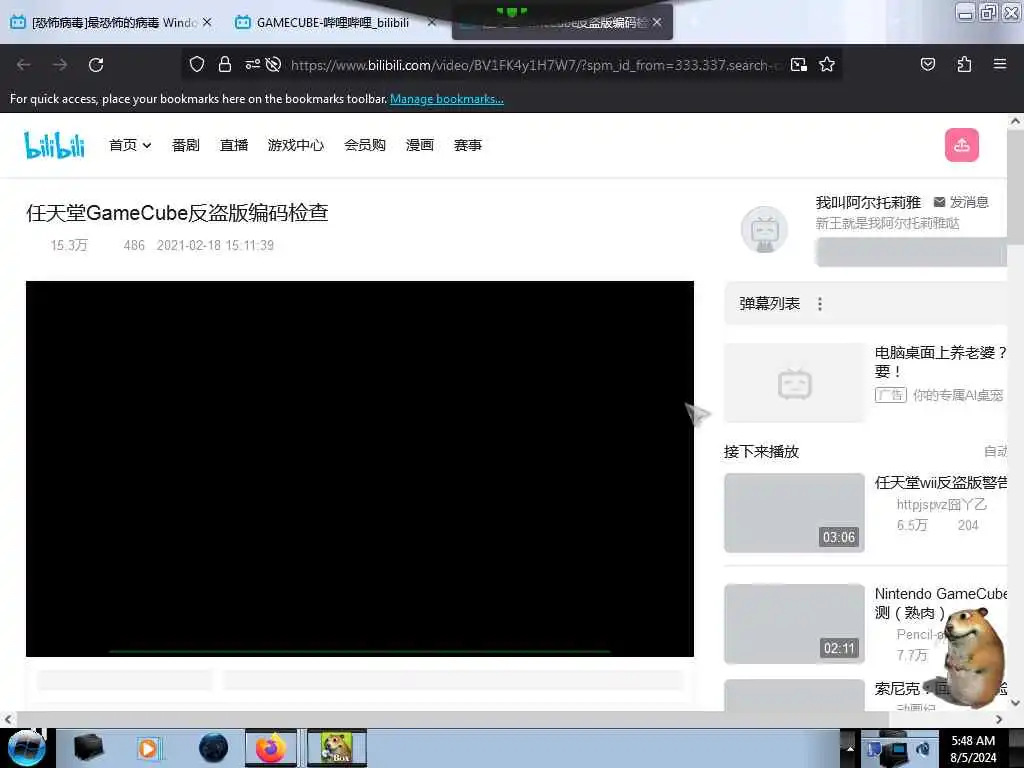Image resolution: width=1024 pixels, height=768 pixels.
Task: Click the autoplay blocked icon in the URL bar
Action: (274, 64)
